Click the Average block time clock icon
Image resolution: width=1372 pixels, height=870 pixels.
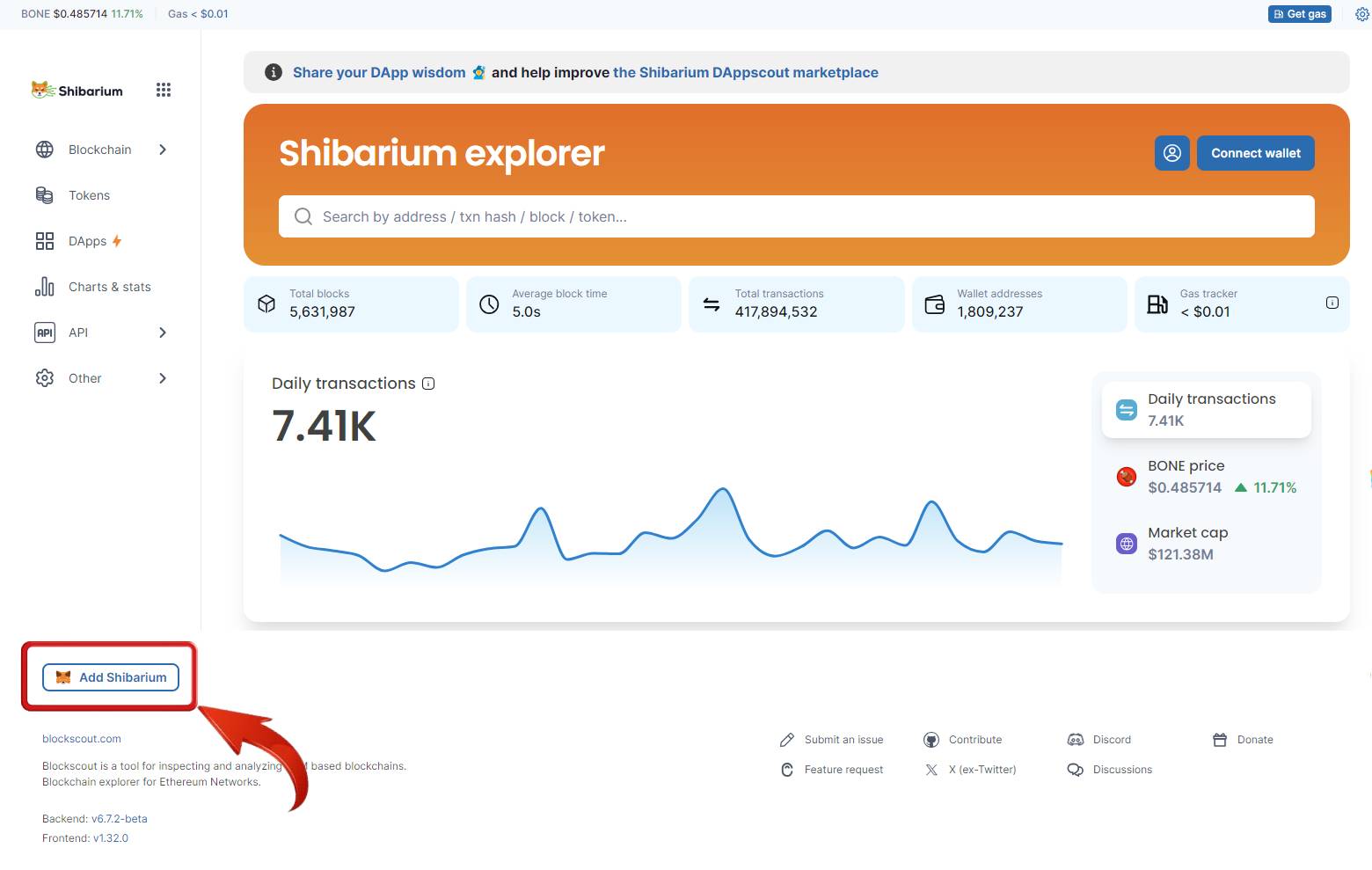click(x=489, y=304)
